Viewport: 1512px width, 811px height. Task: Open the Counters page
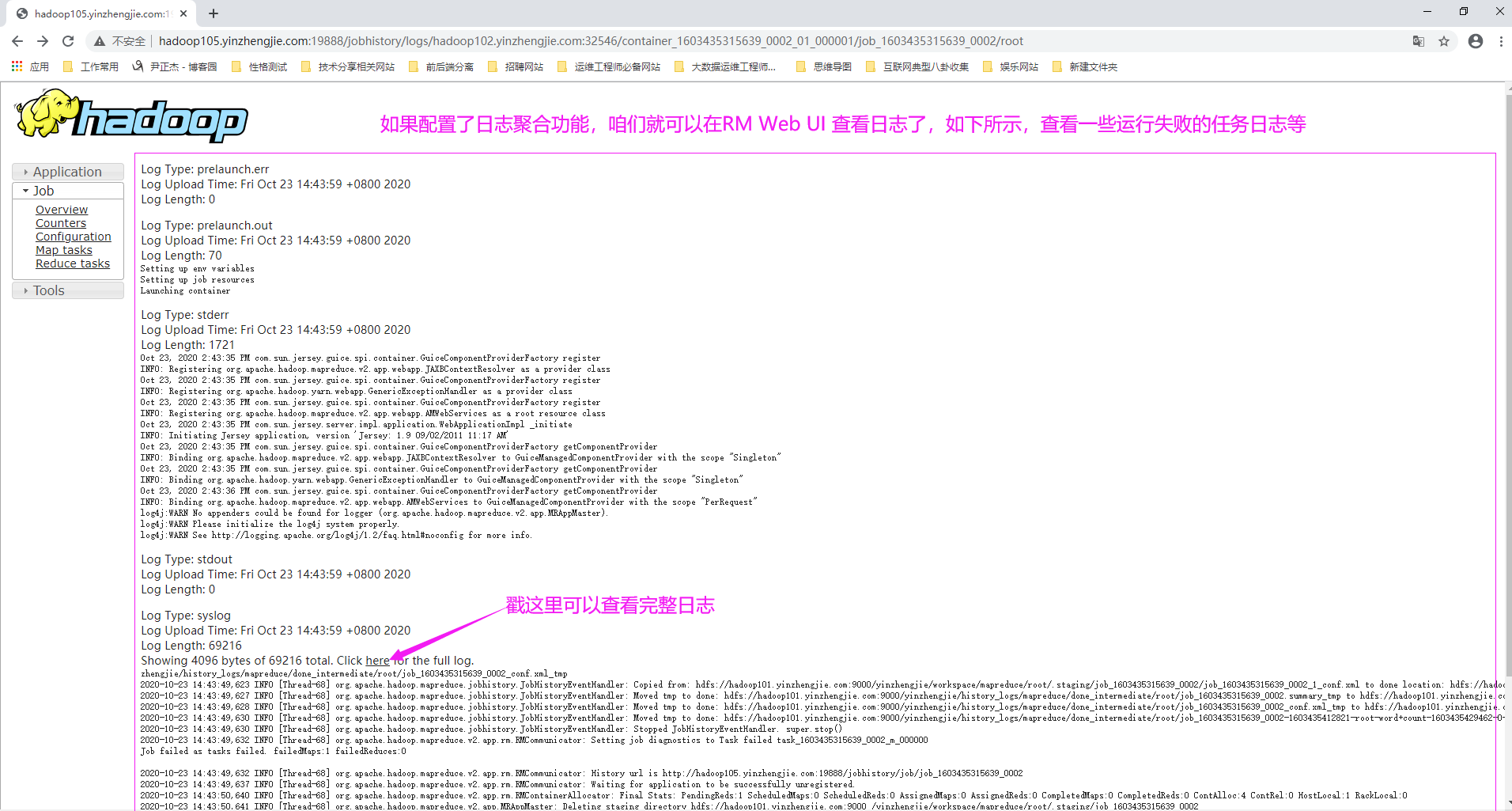(x=61, y=222)
